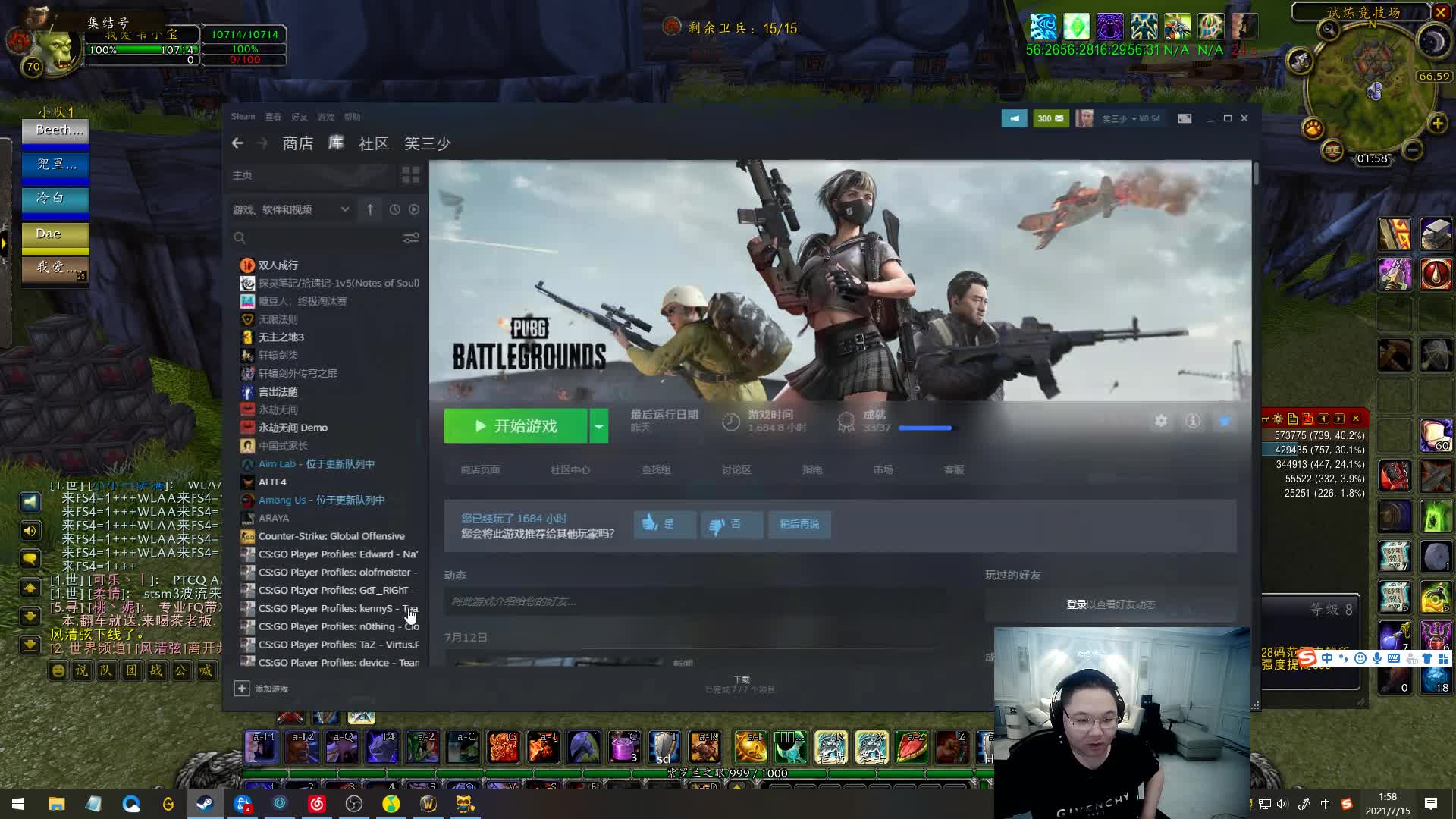Open the 笑三少 account dropdown in title bar
This screenshot has width=1456, height=819.
coord(1130,118)
